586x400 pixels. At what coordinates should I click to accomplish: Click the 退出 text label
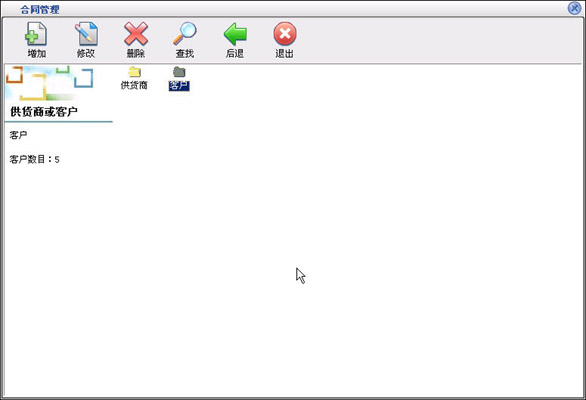point(284,53)
